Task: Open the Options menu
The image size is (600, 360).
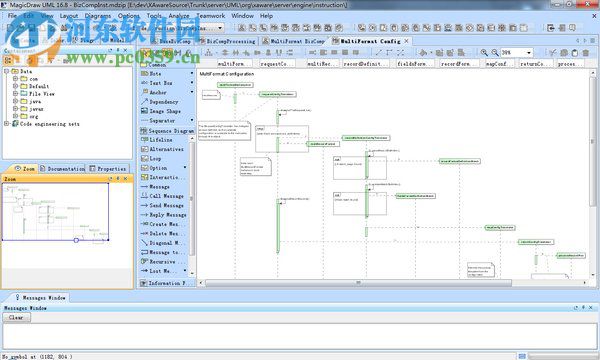Action: (129, 16)
